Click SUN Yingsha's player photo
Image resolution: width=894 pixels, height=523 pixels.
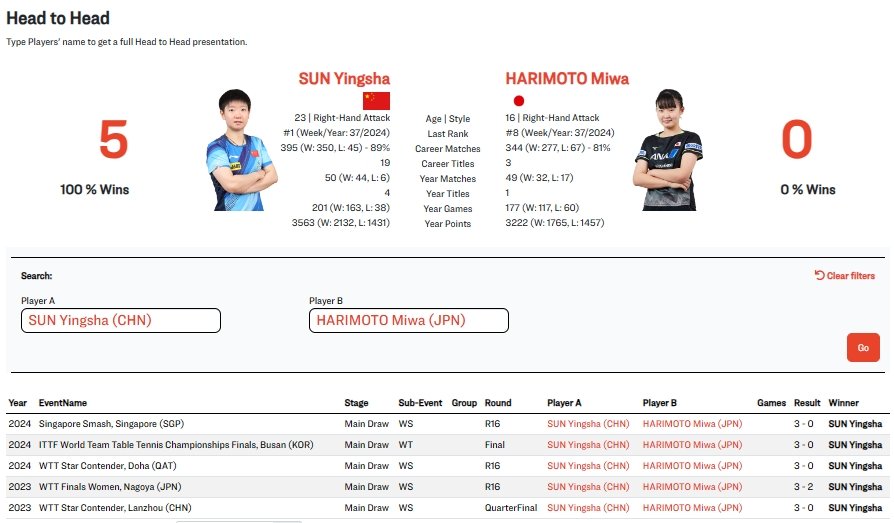(241, 150)
